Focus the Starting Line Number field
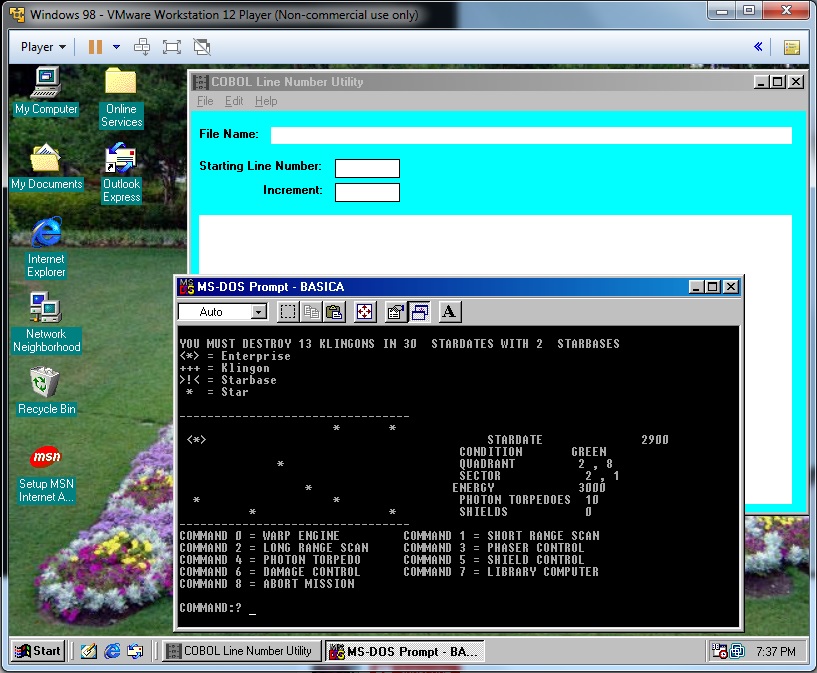This screenshot has width=817, height=673. [x=367, y=168]
